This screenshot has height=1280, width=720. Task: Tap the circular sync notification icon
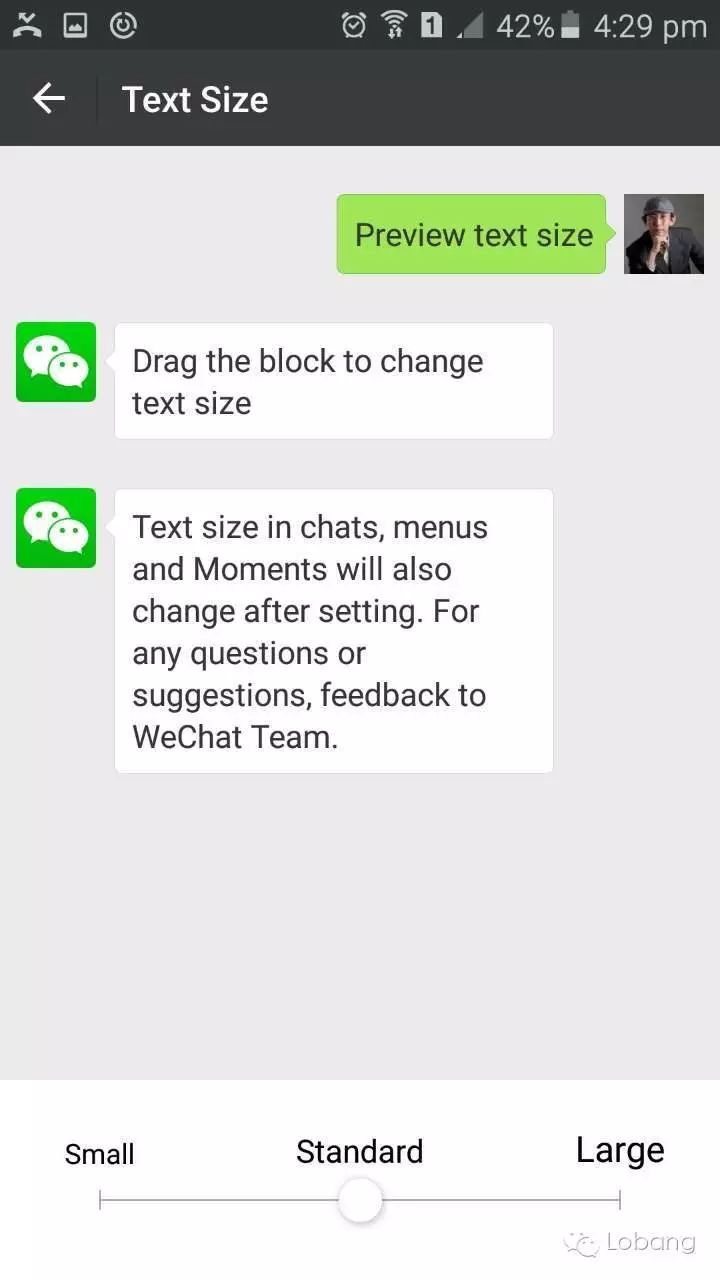(x=123, y=25)
